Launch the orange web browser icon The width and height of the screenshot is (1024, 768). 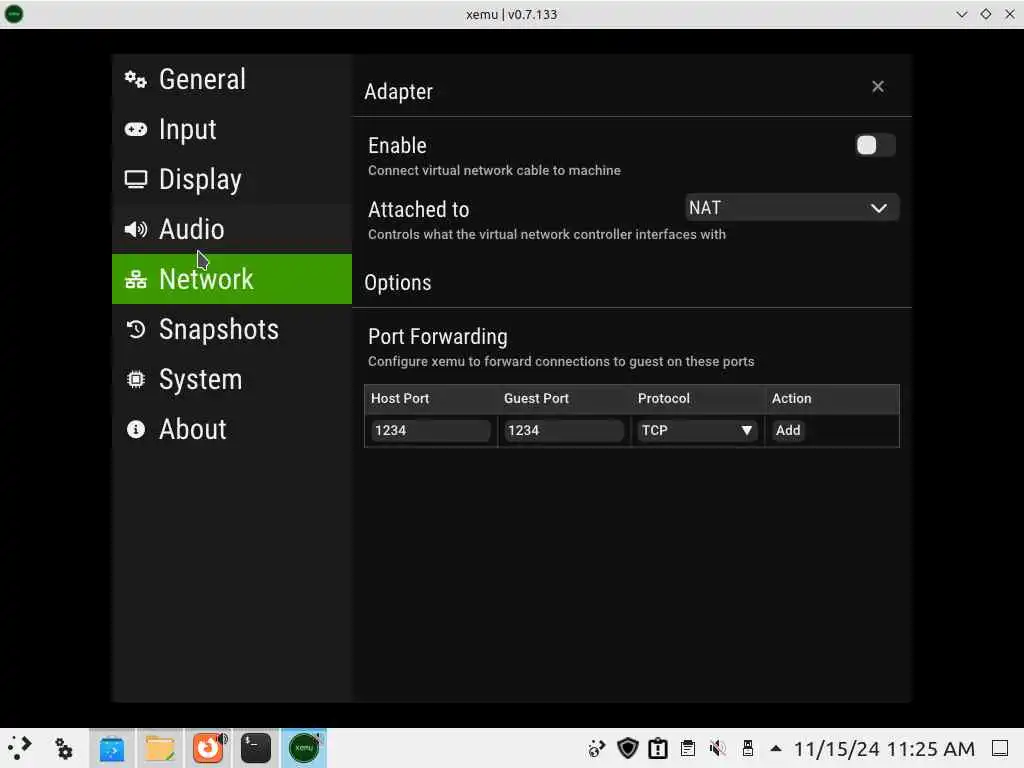click(208, 748)
